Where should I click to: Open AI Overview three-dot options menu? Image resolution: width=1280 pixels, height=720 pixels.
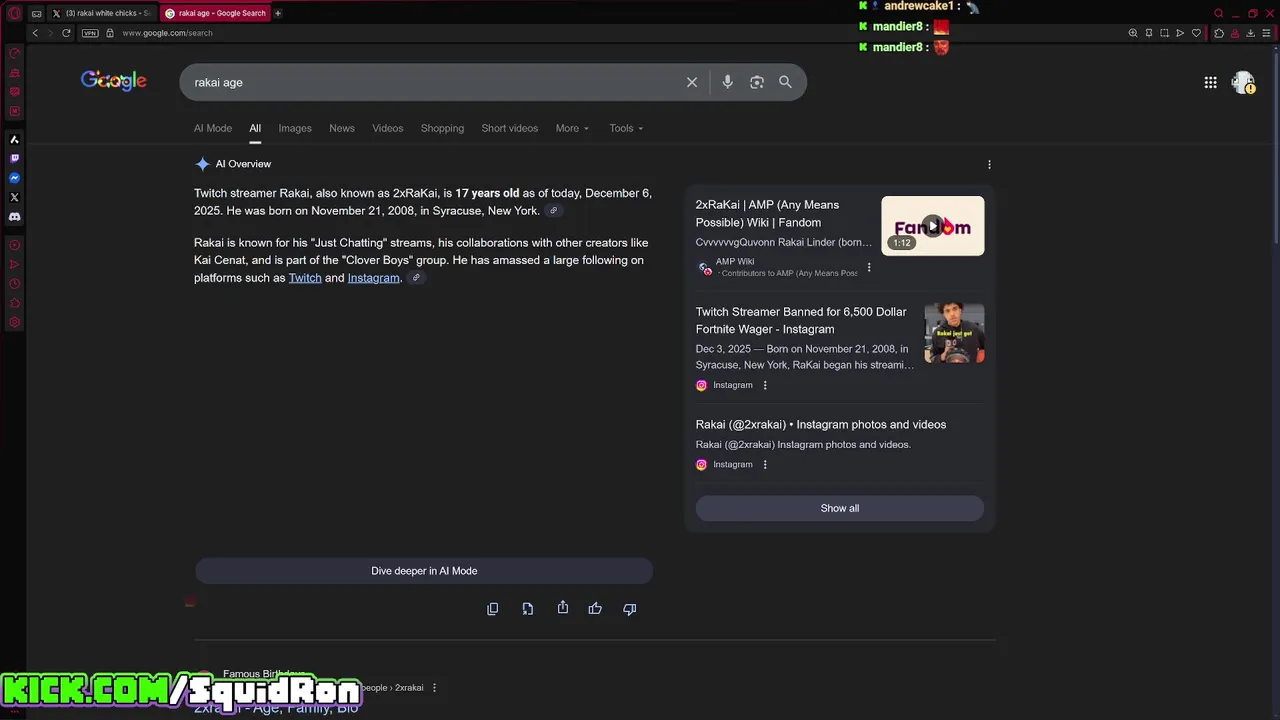coord(989,165)
